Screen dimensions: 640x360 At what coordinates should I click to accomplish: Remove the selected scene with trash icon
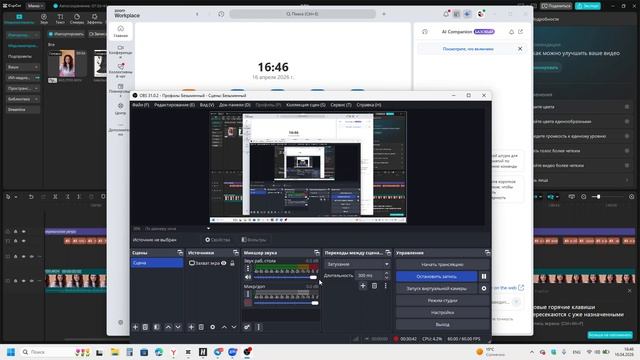point(145,327)
